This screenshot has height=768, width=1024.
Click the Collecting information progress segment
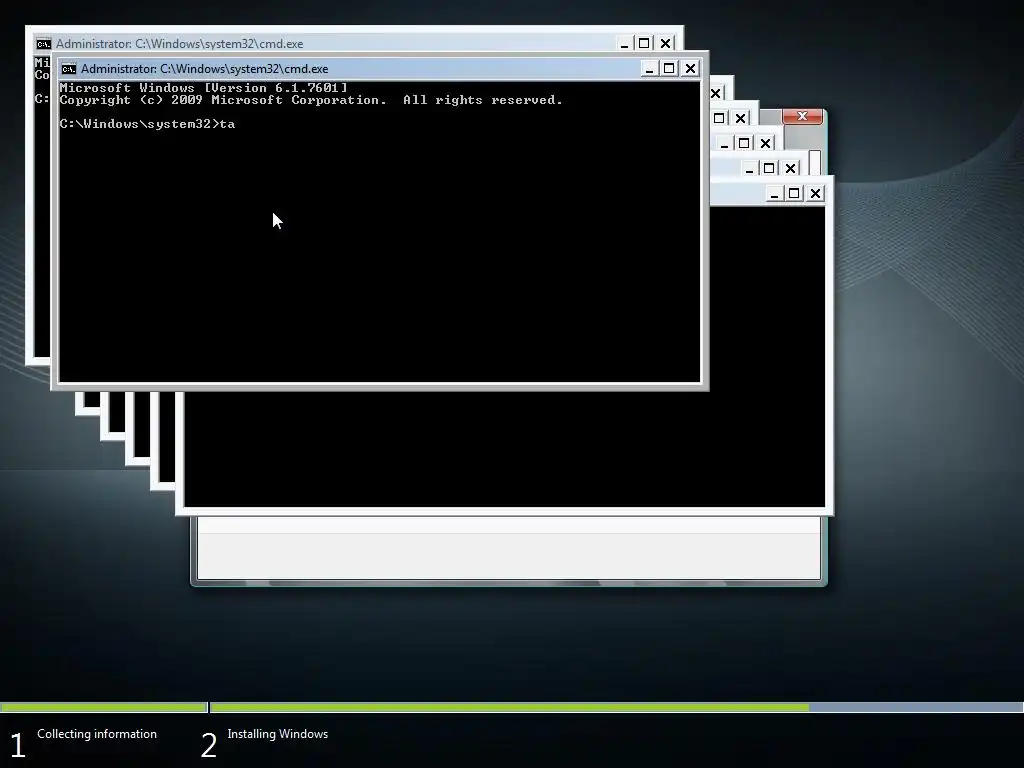point(103,707)
